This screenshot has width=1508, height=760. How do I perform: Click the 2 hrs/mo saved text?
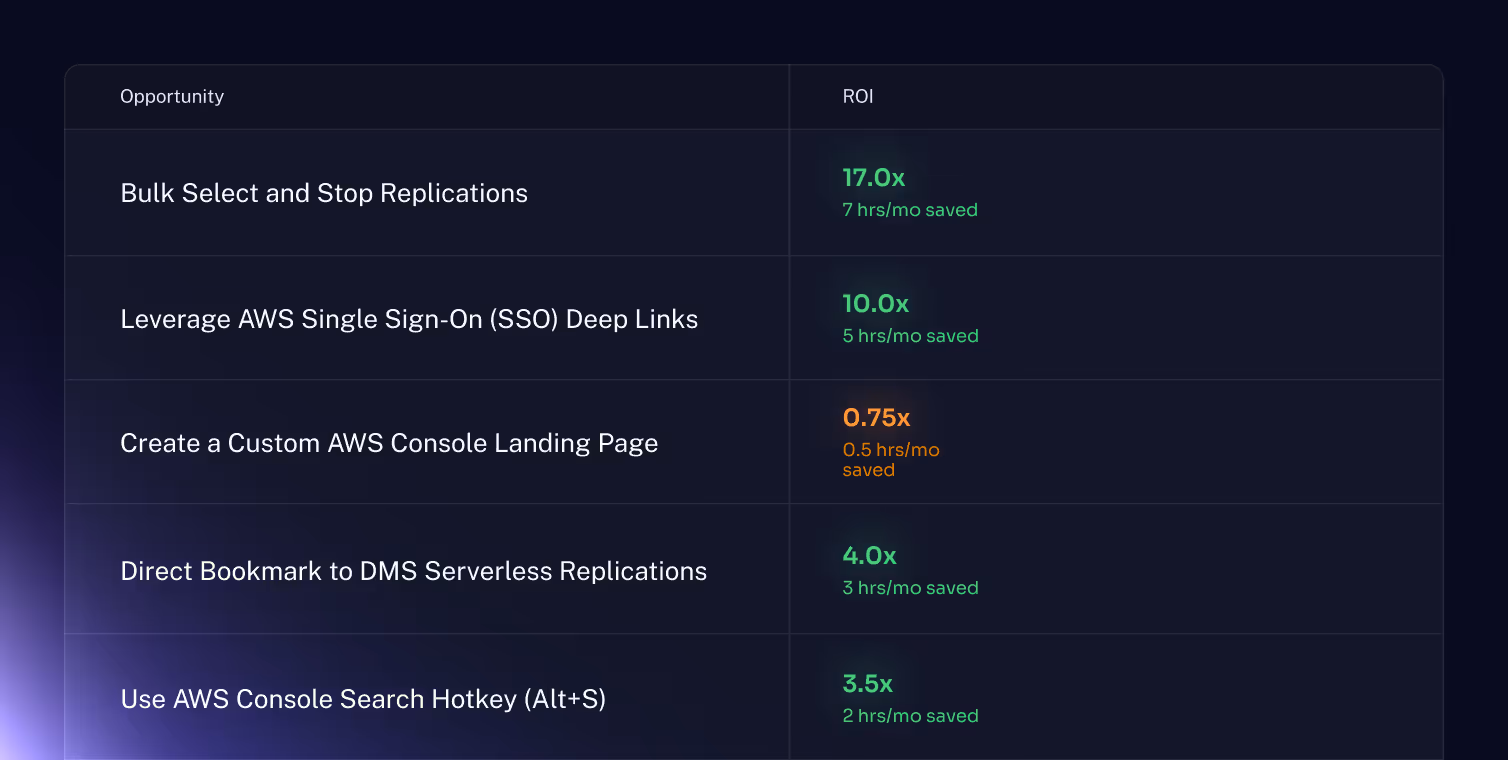(x=910, y=716)
